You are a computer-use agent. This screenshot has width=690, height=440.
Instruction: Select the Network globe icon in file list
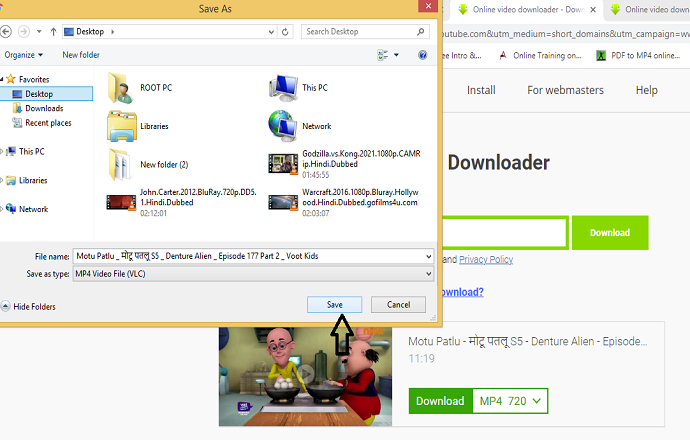point(283,126)
